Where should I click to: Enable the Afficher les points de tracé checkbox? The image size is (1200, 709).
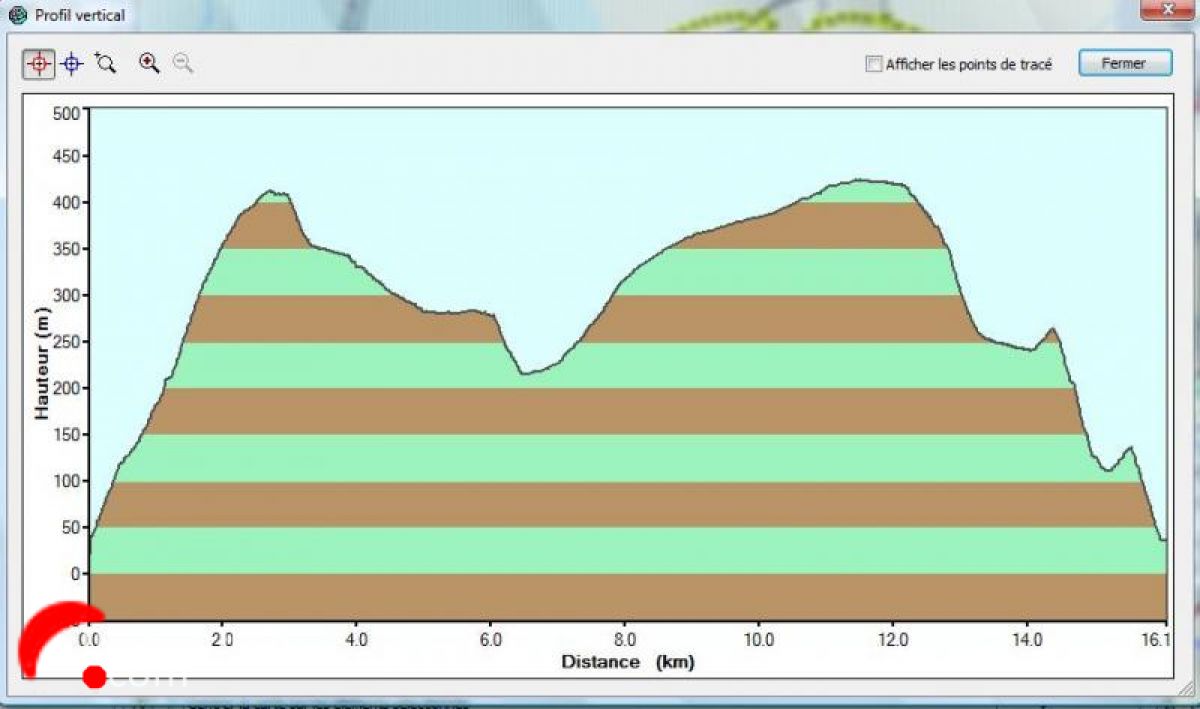click(874, 64)
